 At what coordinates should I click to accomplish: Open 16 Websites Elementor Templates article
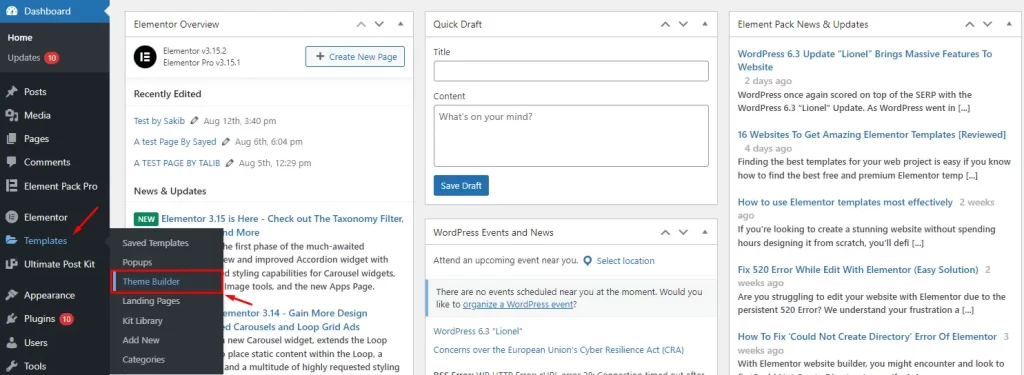(x=872, y=135)
